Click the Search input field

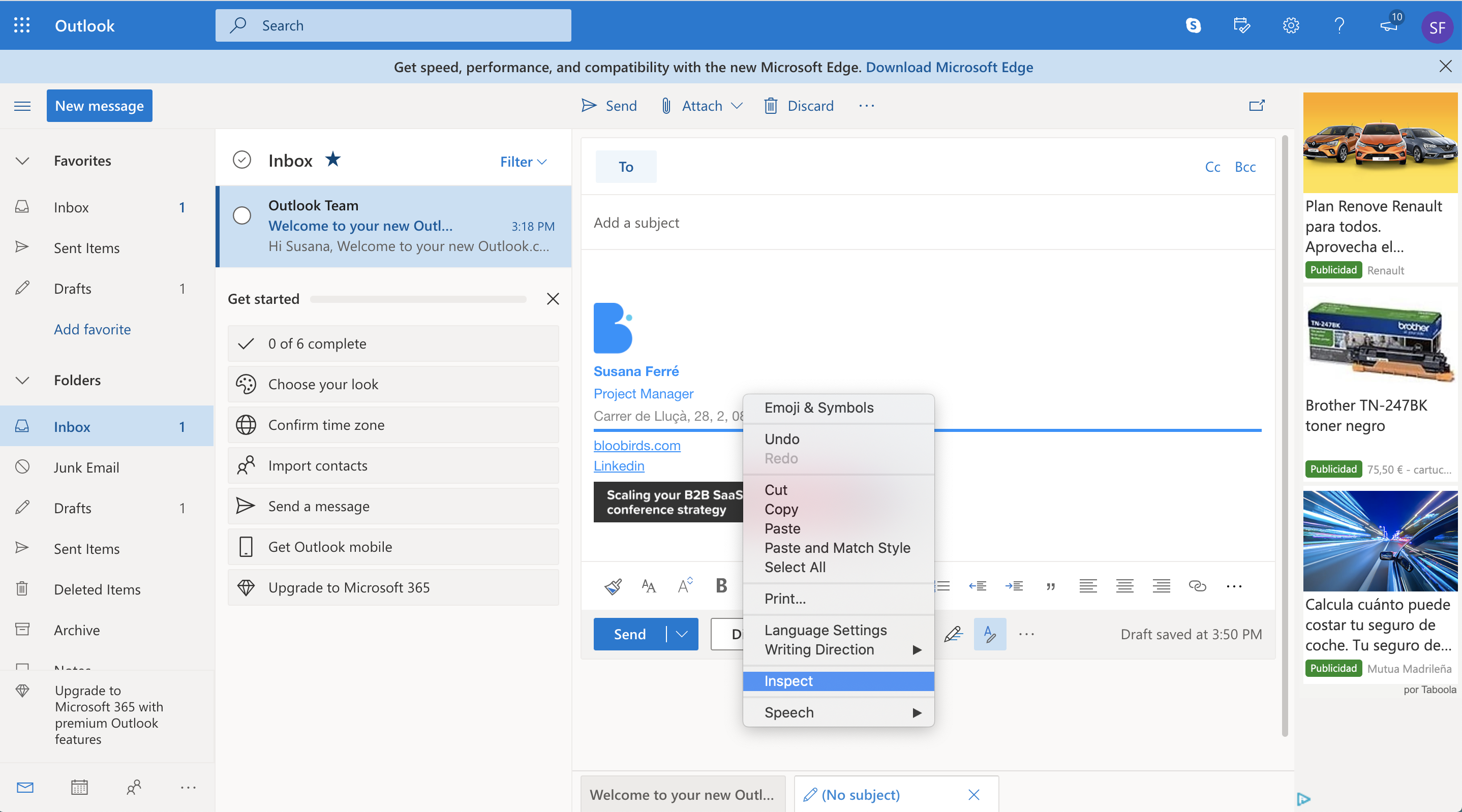(x=393, y=25)
